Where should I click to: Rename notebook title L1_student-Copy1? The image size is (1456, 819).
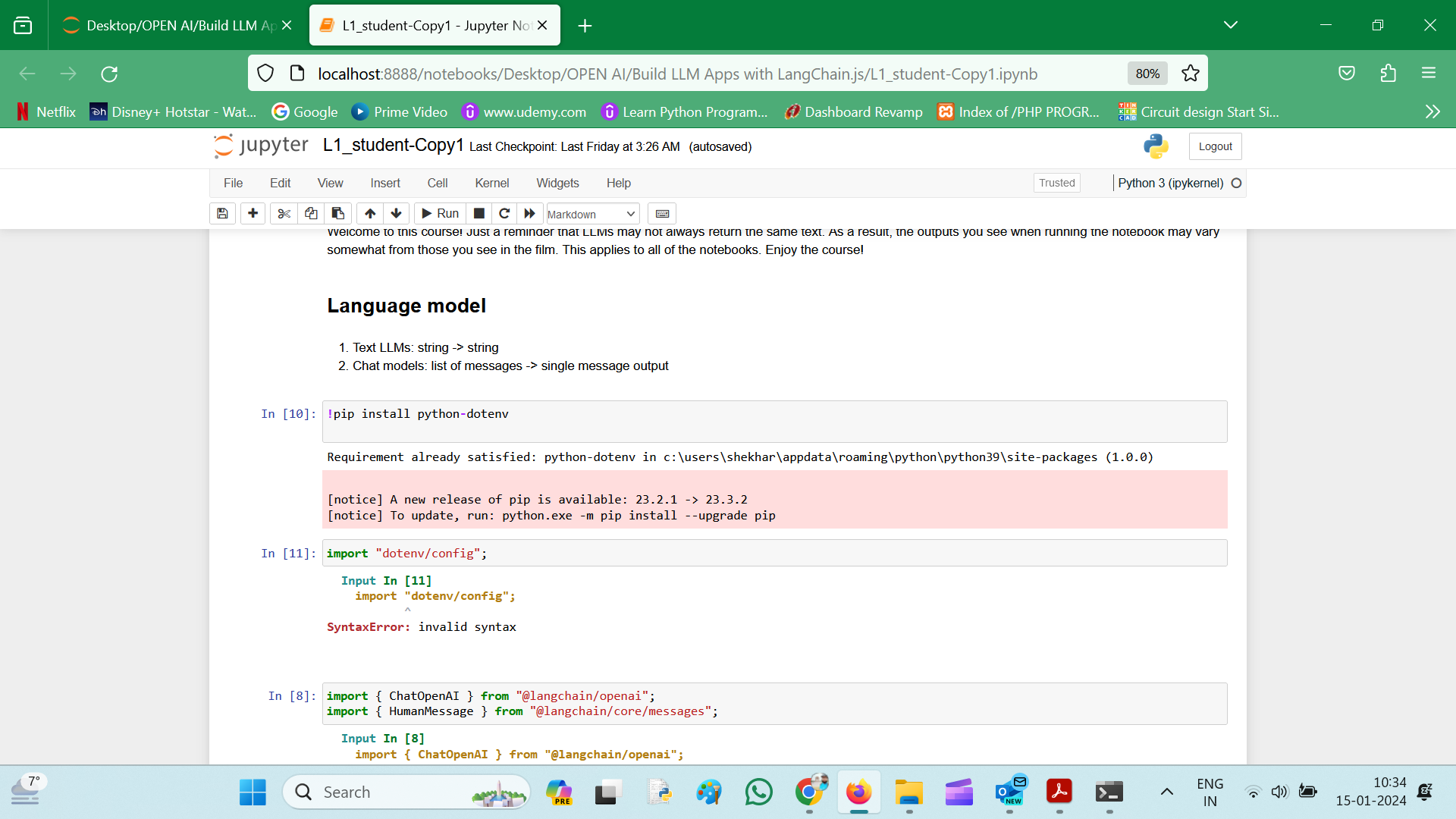pos(393,145)
